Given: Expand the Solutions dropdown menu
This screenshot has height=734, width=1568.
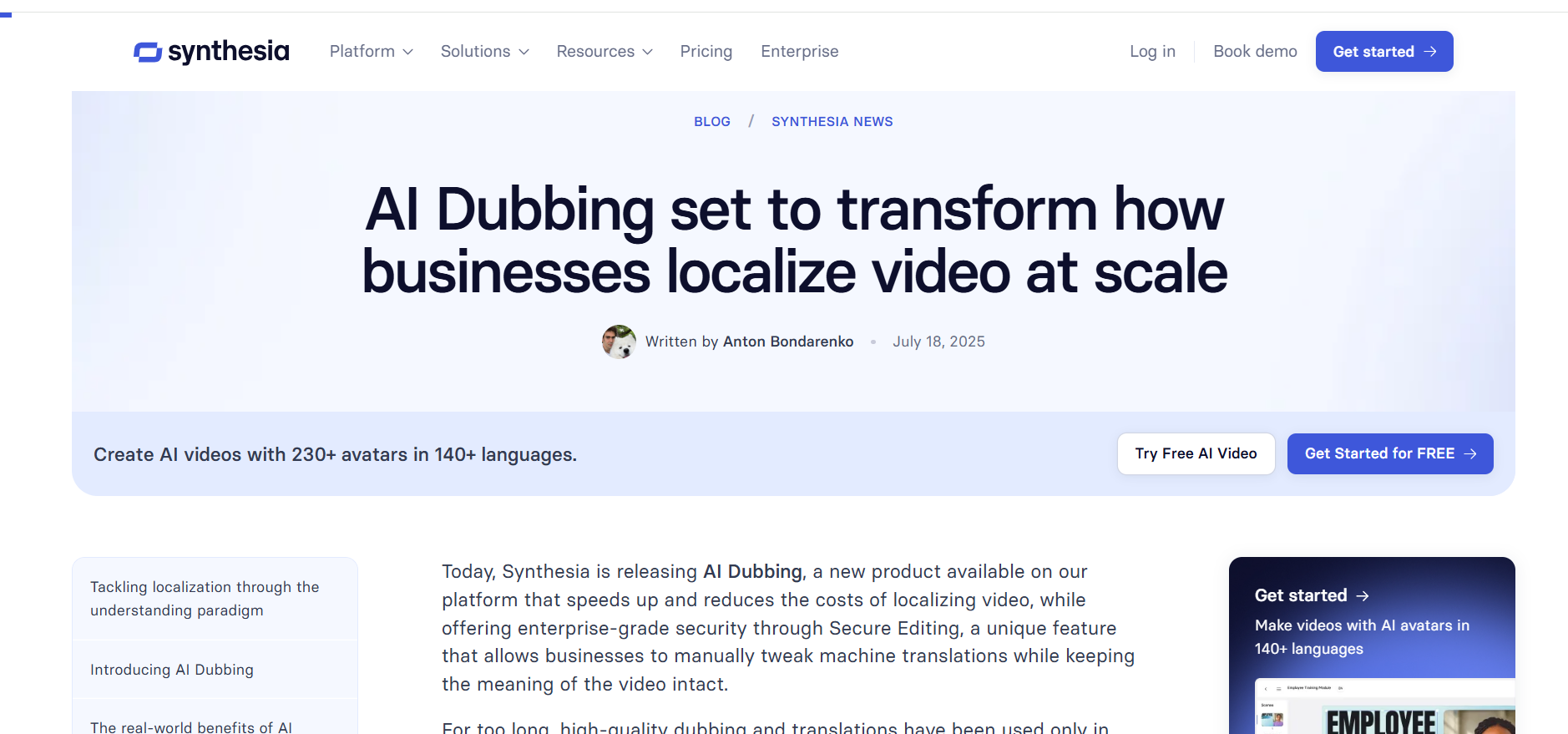Looking at the screenshot, I should 484,52.
